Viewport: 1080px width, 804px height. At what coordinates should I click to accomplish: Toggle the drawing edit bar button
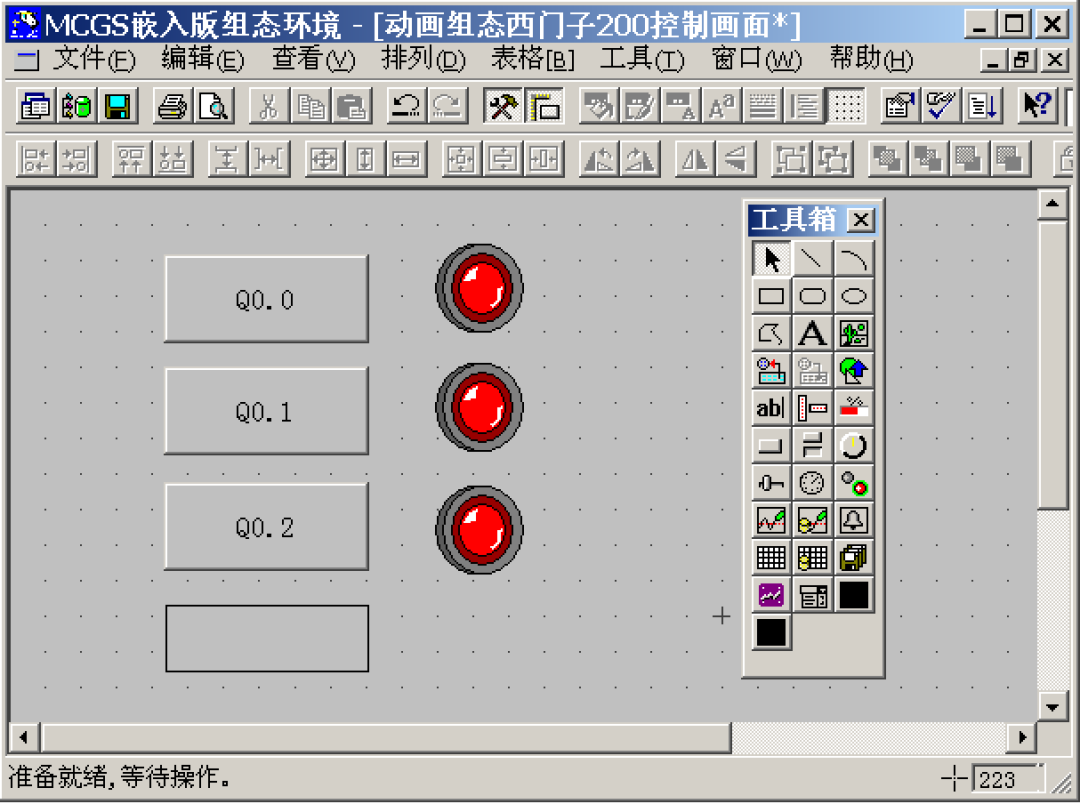(544, 106)
